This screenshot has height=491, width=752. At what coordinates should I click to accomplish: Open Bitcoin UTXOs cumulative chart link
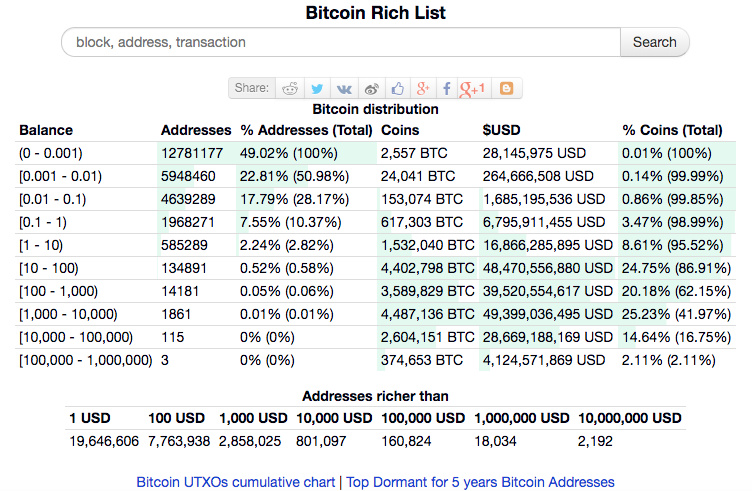[x=236, y=482]
